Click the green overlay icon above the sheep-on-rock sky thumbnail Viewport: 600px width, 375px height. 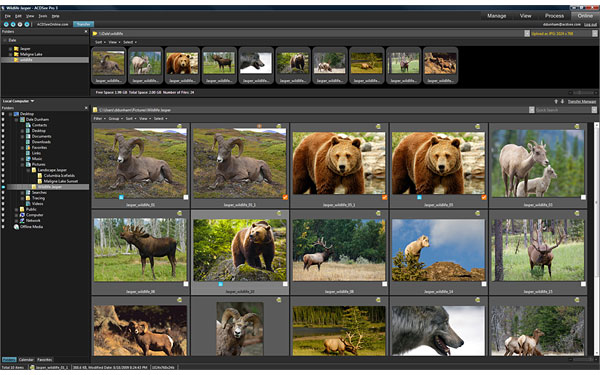click(x=478, y=213)
